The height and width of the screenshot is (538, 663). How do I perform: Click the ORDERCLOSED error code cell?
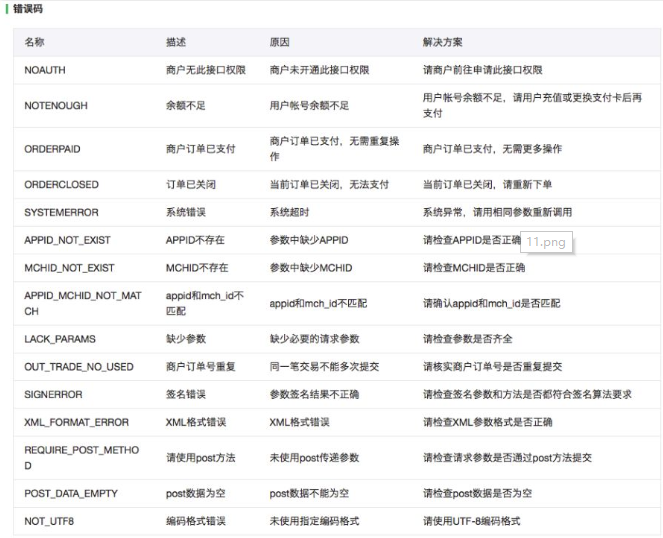61,185
